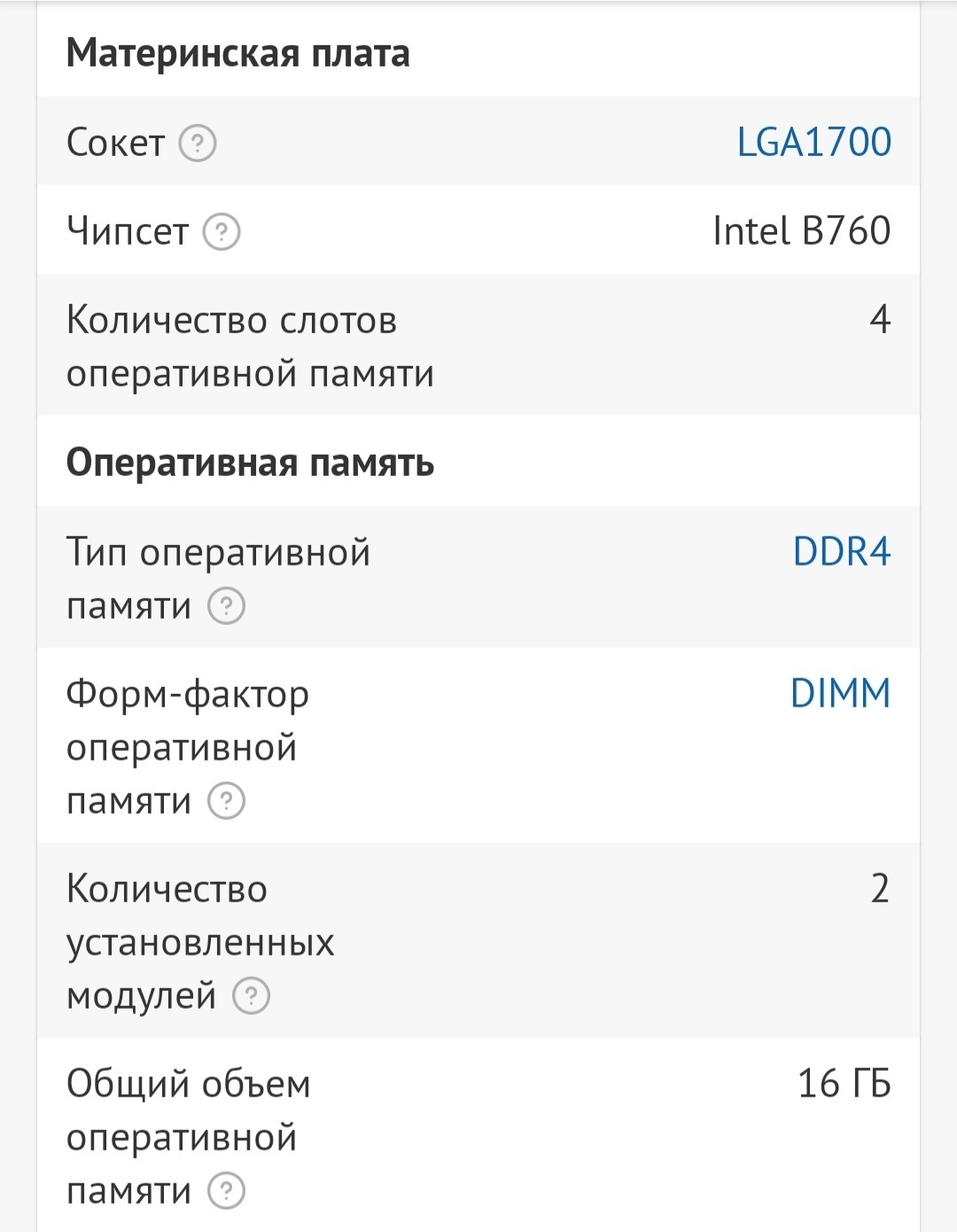Select the Сокет label text
Viewport: 957px width, 1232px height.
coord(115,143)
